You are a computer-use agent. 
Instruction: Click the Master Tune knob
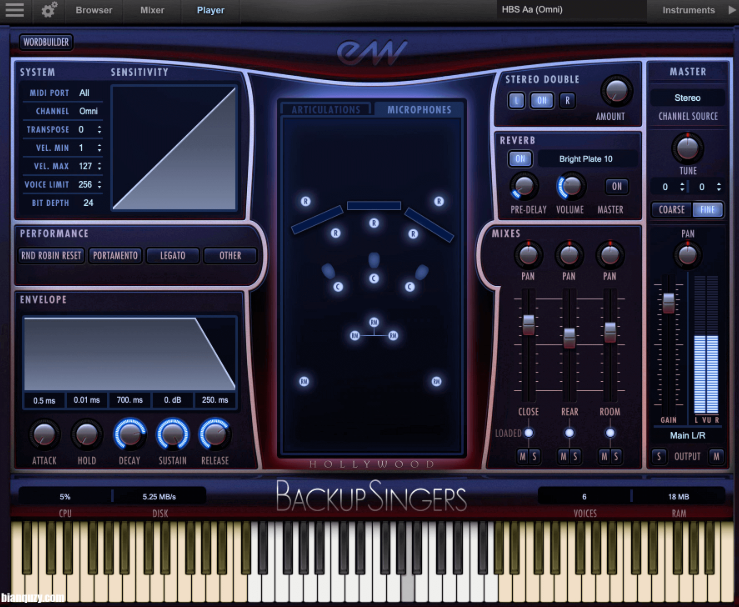point(687,148)
